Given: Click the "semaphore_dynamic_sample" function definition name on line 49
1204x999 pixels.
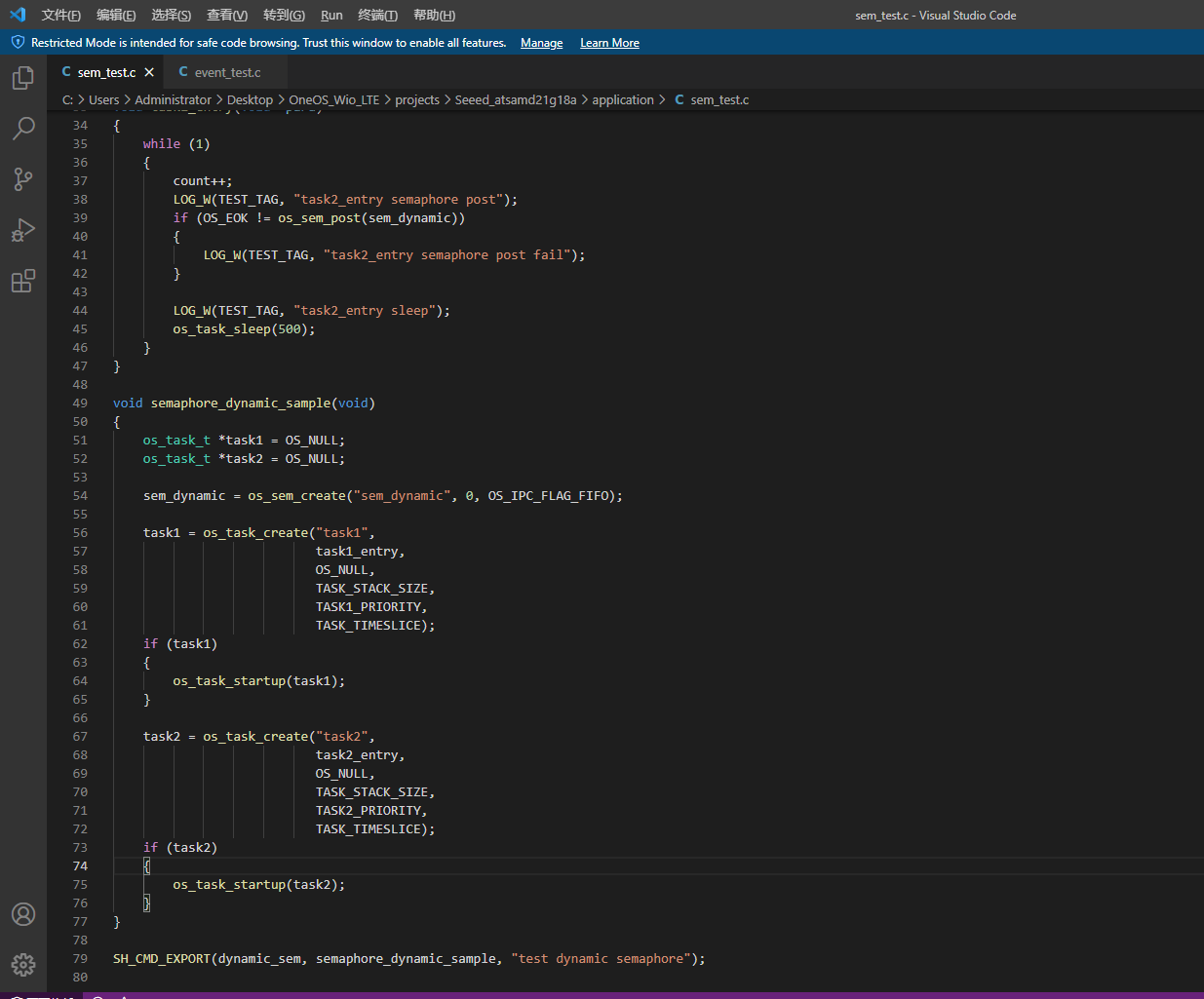Looking at the screenshot, I should point(241,403).
